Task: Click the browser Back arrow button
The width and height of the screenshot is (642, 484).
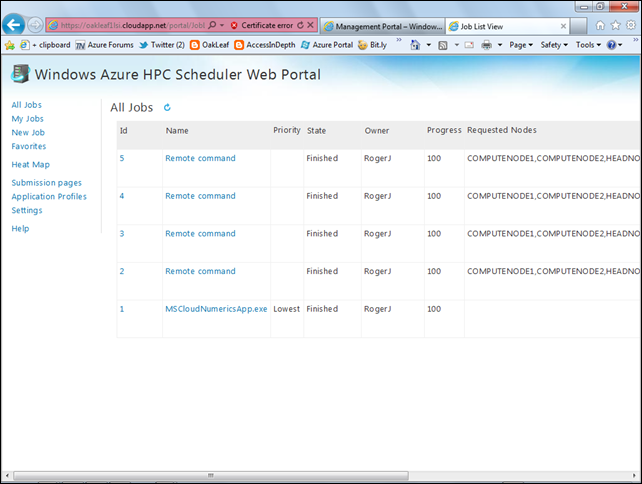Action: click(14, 25)
